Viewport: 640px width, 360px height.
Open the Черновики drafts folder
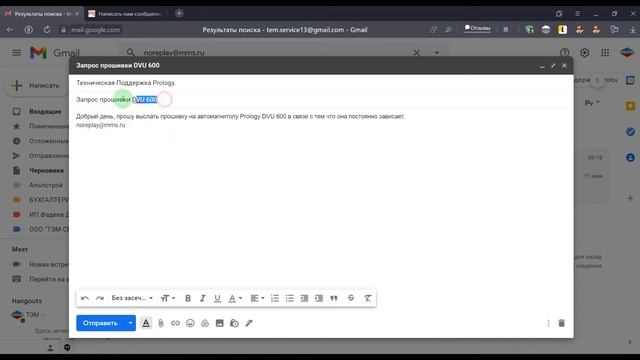point(46,171)
